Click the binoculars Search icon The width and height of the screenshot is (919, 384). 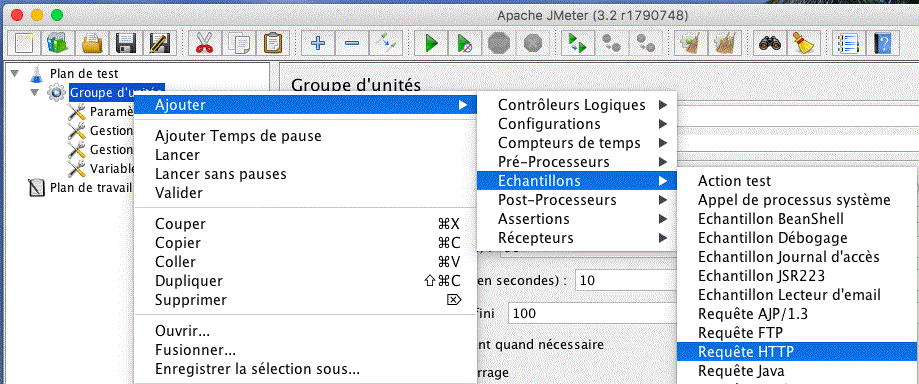click(769, 43)
